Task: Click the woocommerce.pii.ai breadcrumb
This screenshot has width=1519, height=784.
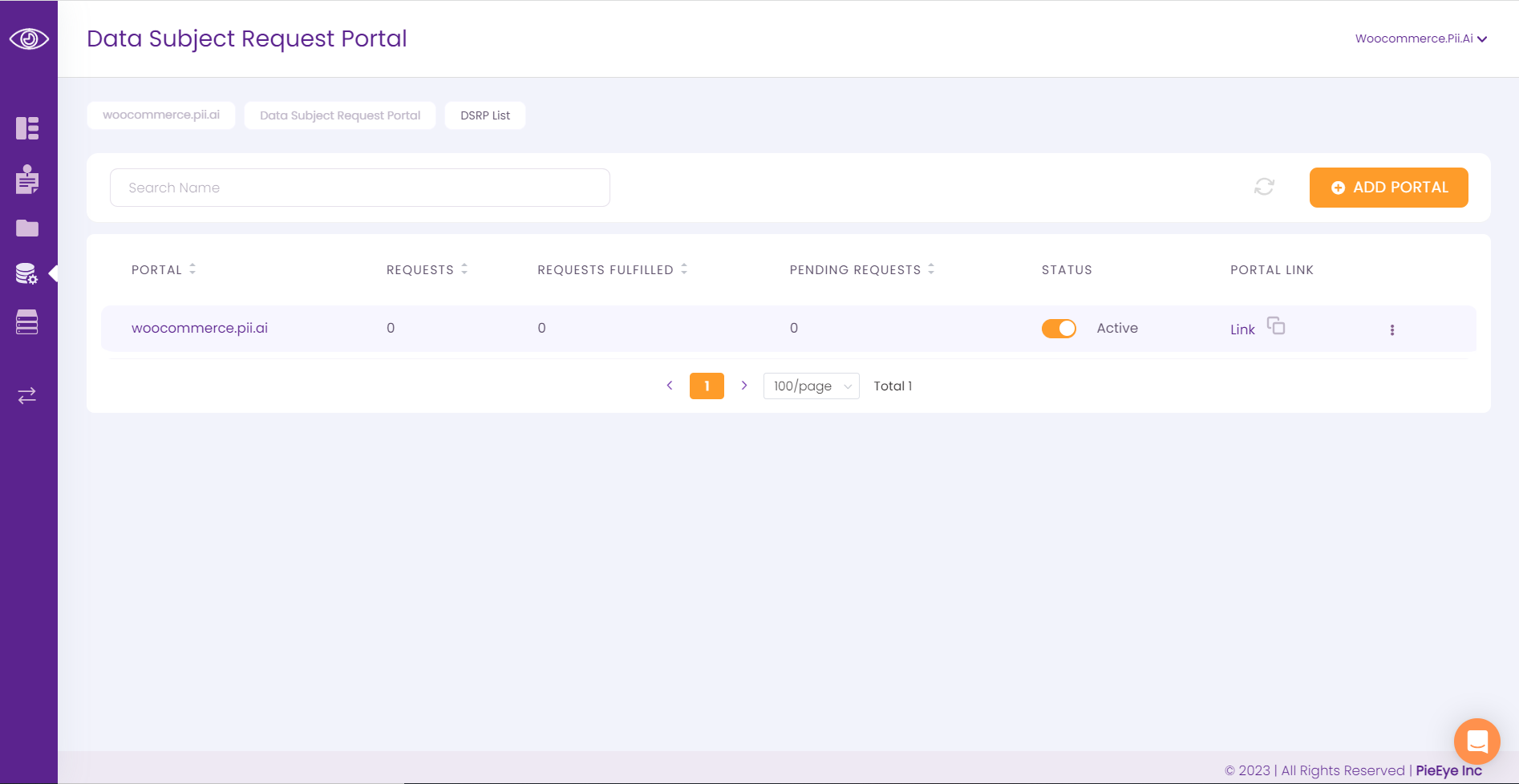Action: click(161, 115)
